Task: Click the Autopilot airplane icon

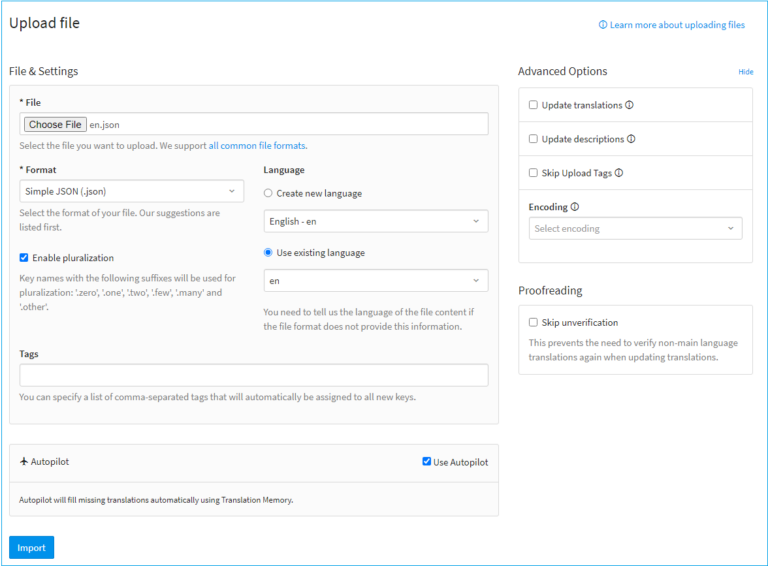Action: [24, 462]
